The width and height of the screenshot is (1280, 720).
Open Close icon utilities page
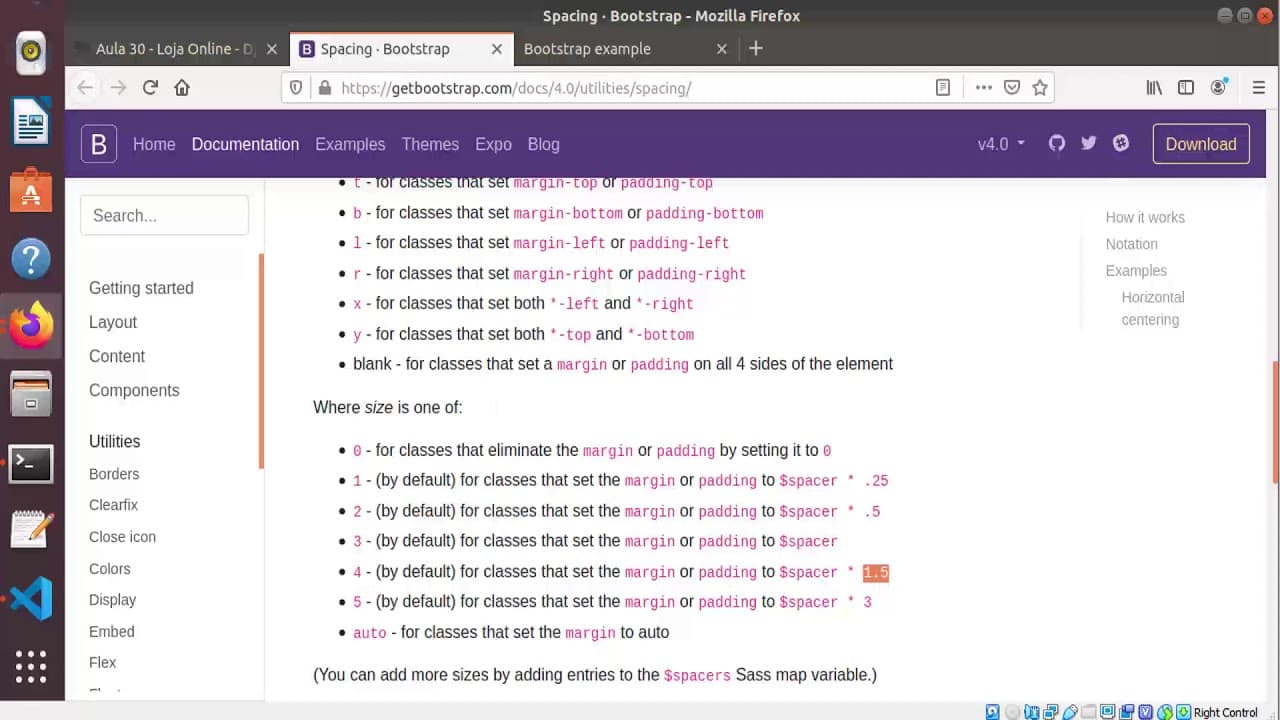[122, 537]
